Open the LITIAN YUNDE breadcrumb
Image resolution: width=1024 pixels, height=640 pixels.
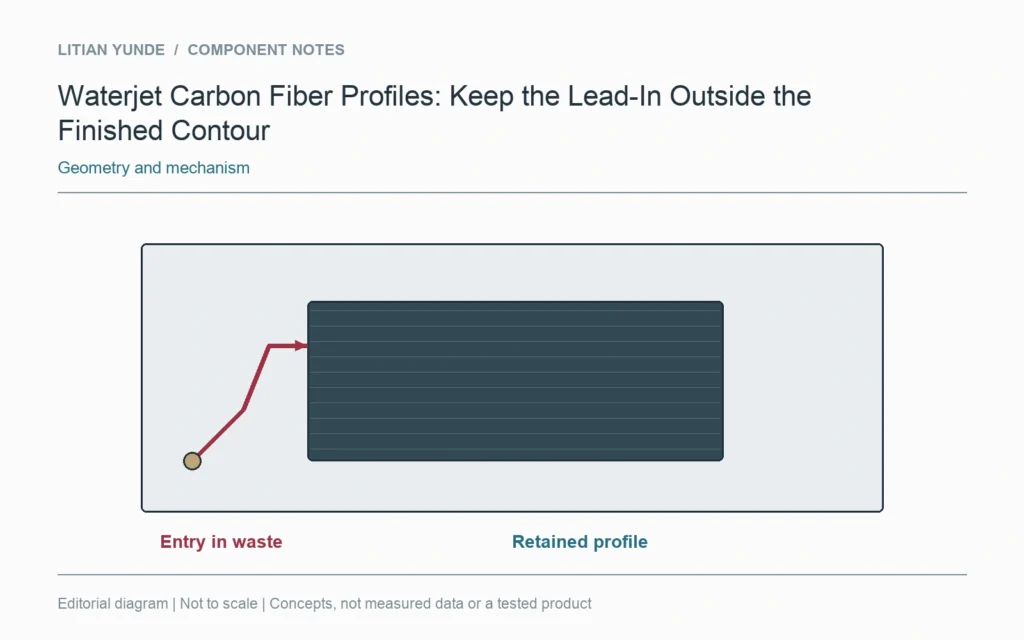point(111,50)
